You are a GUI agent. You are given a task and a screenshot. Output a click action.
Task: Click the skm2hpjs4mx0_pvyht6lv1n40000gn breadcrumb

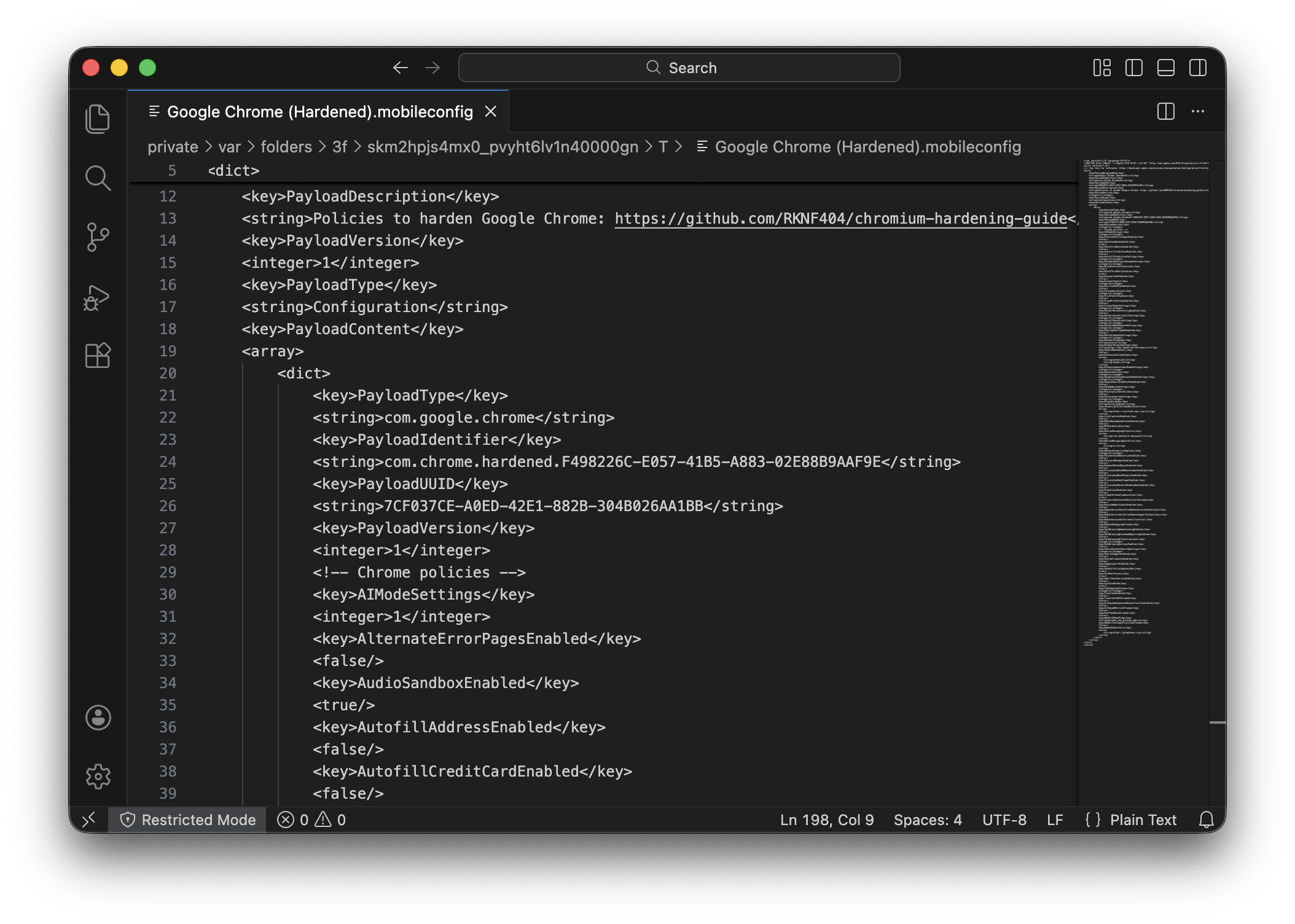click(503, 147)
